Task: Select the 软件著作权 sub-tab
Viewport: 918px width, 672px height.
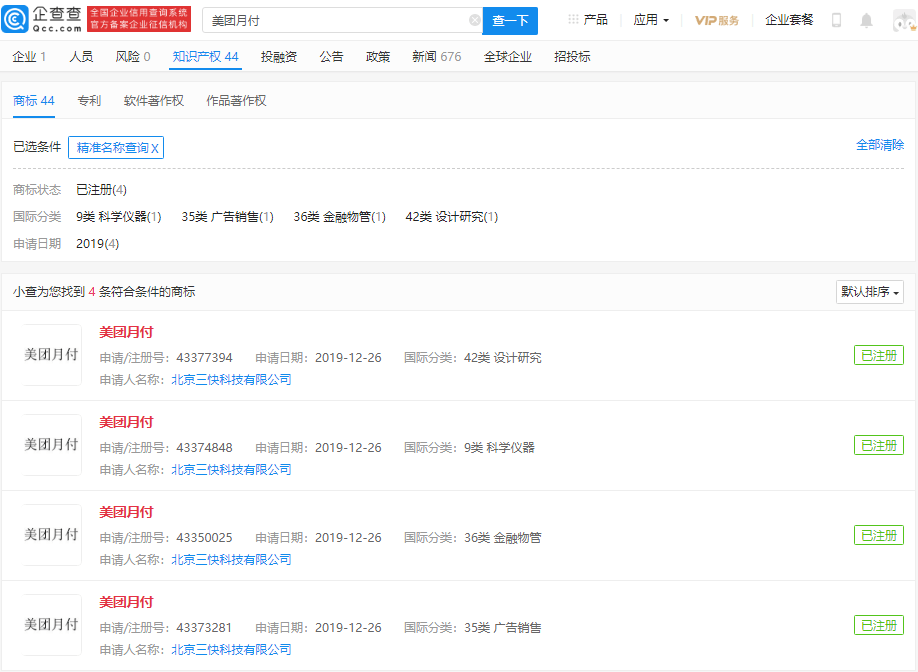Action: pos(154,101)
